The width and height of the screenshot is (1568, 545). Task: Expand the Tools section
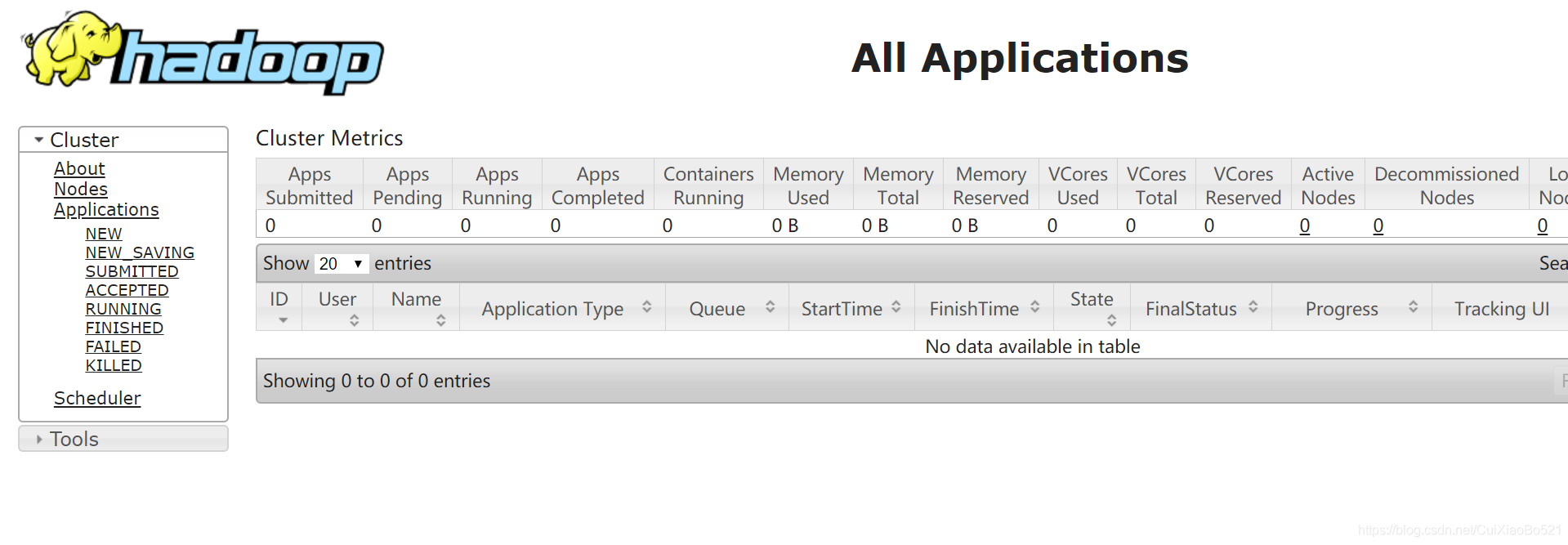pos(123,439)
